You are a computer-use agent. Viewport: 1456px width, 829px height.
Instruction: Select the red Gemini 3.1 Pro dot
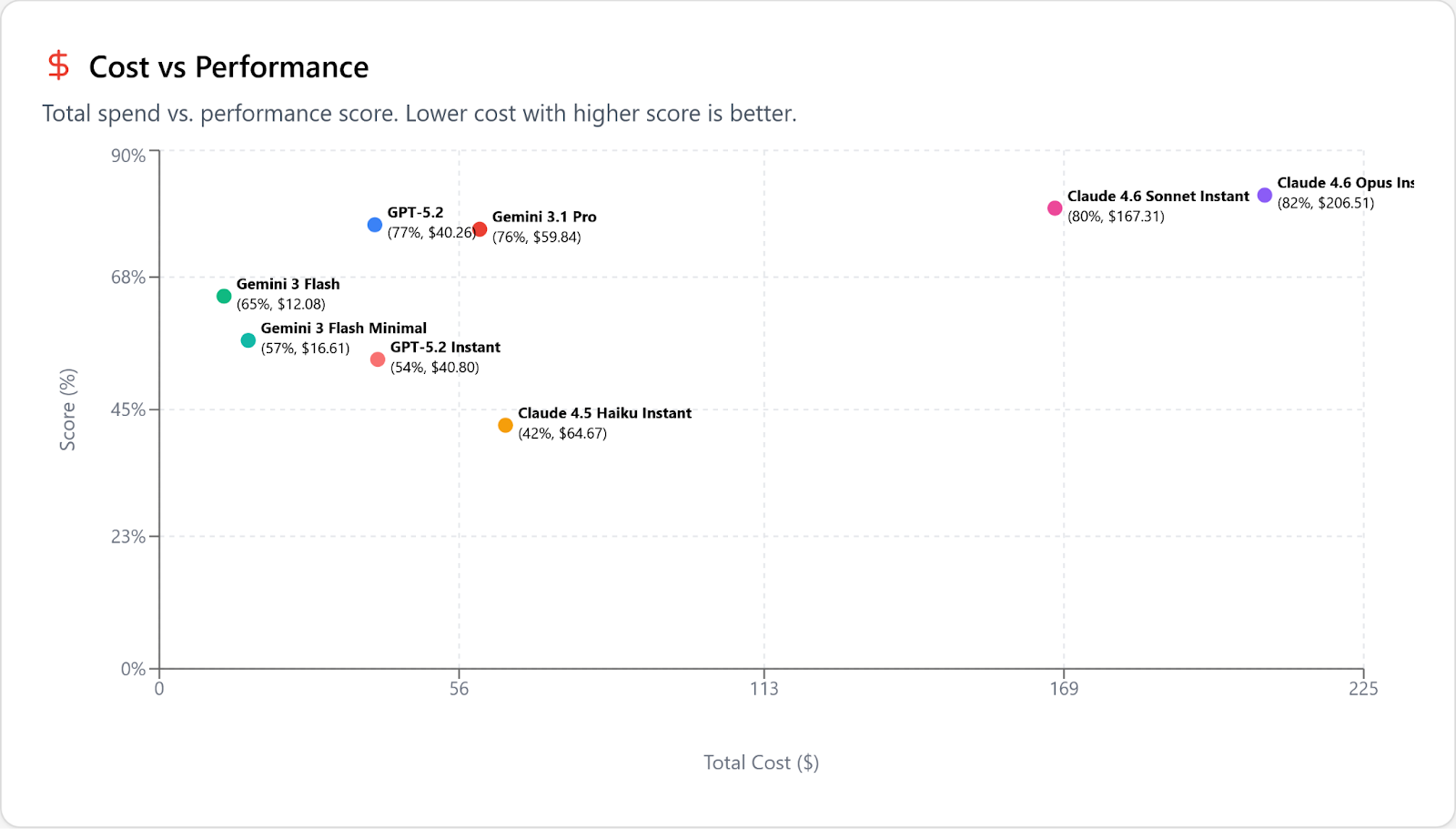point(480,229)
